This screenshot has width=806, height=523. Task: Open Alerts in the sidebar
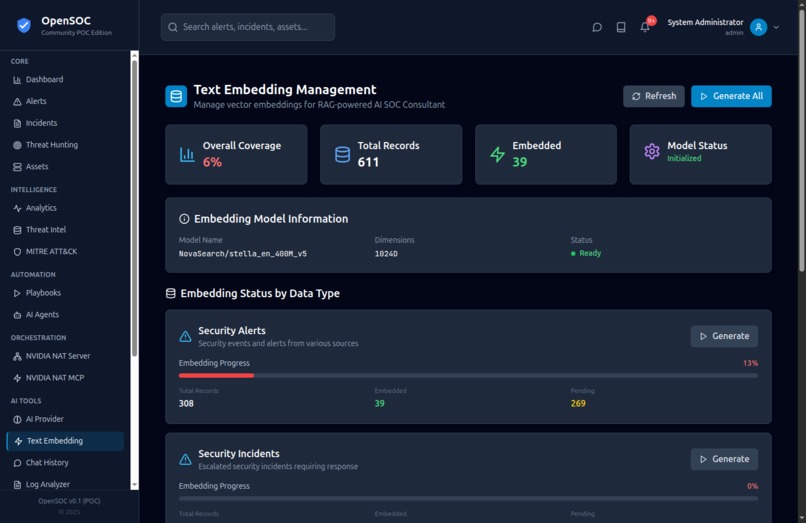click(65, 101)
